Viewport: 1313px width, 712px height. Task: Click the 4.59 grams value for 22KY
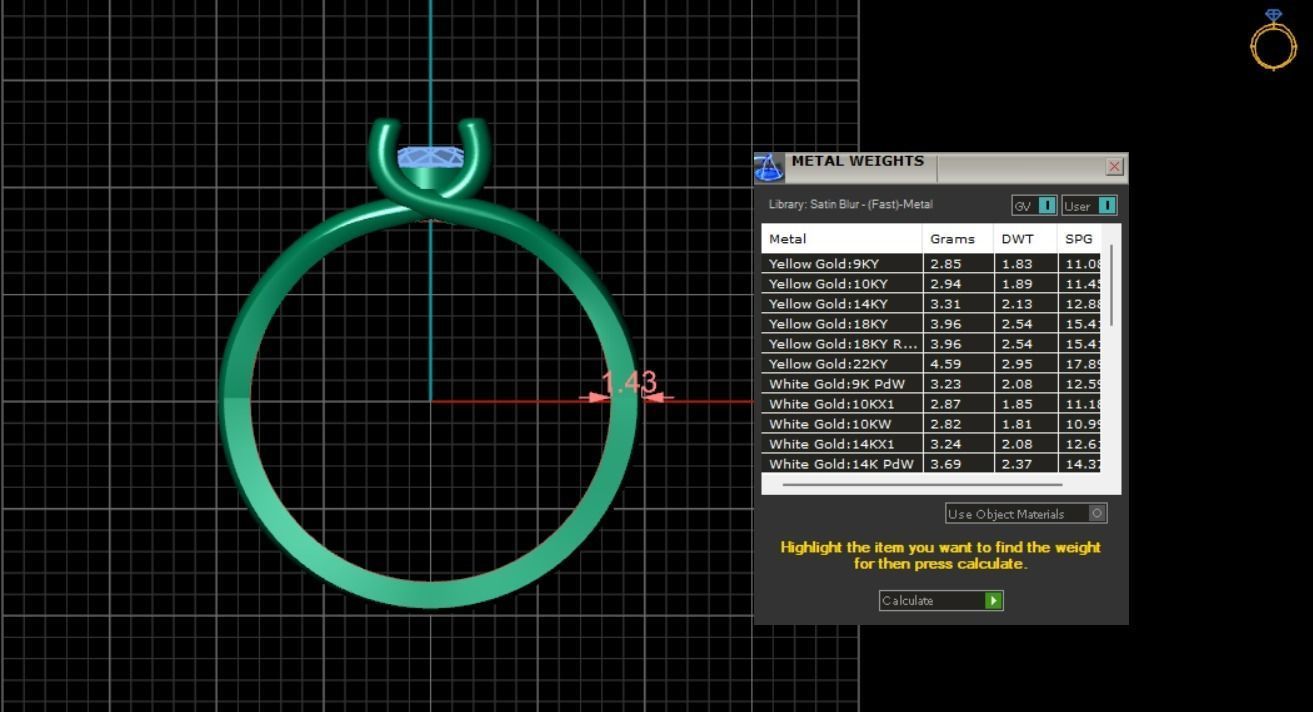pyautogui.click(x=945, y=364)
